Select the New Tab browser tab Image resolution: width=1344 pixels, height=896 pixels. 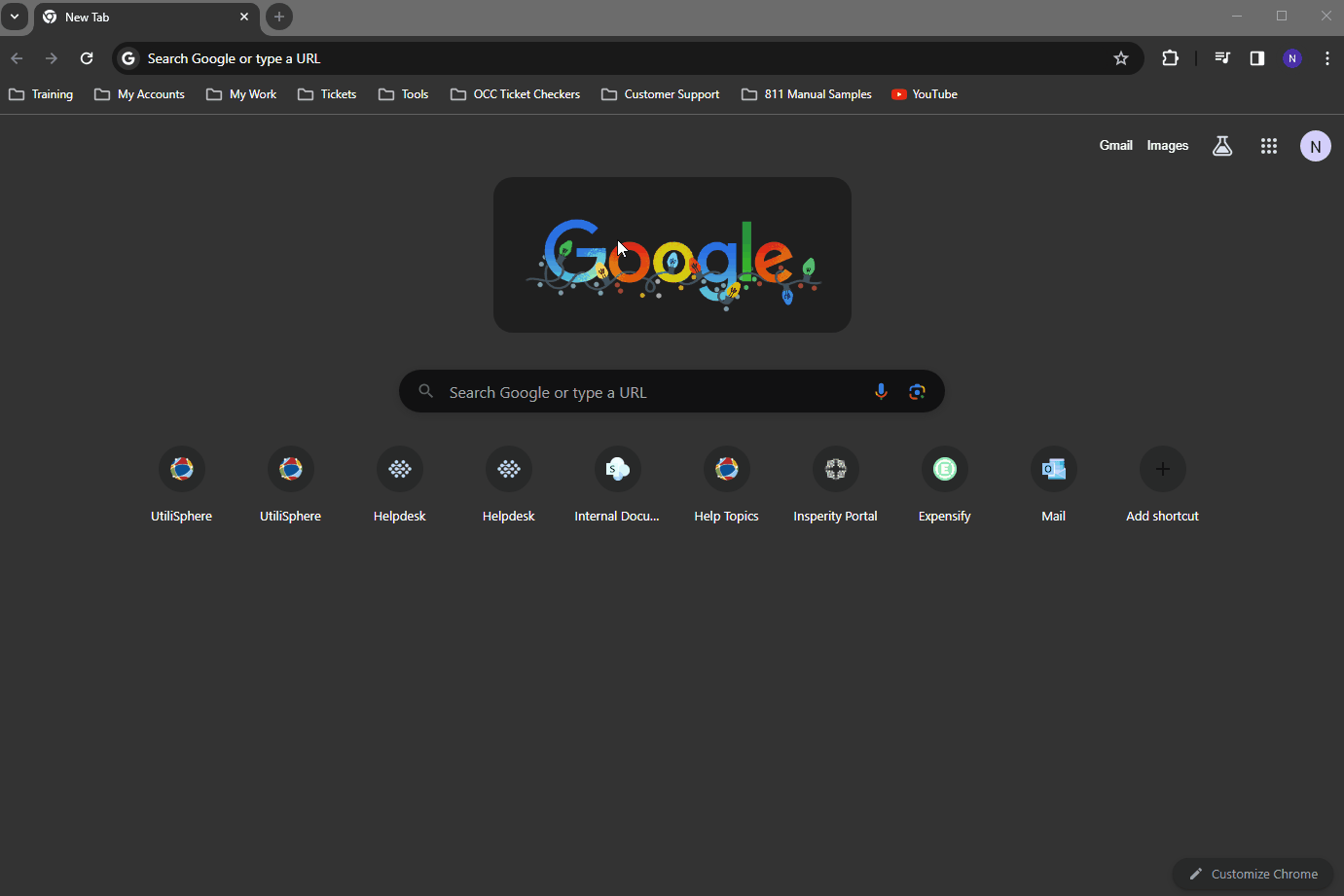pos(146,18)
